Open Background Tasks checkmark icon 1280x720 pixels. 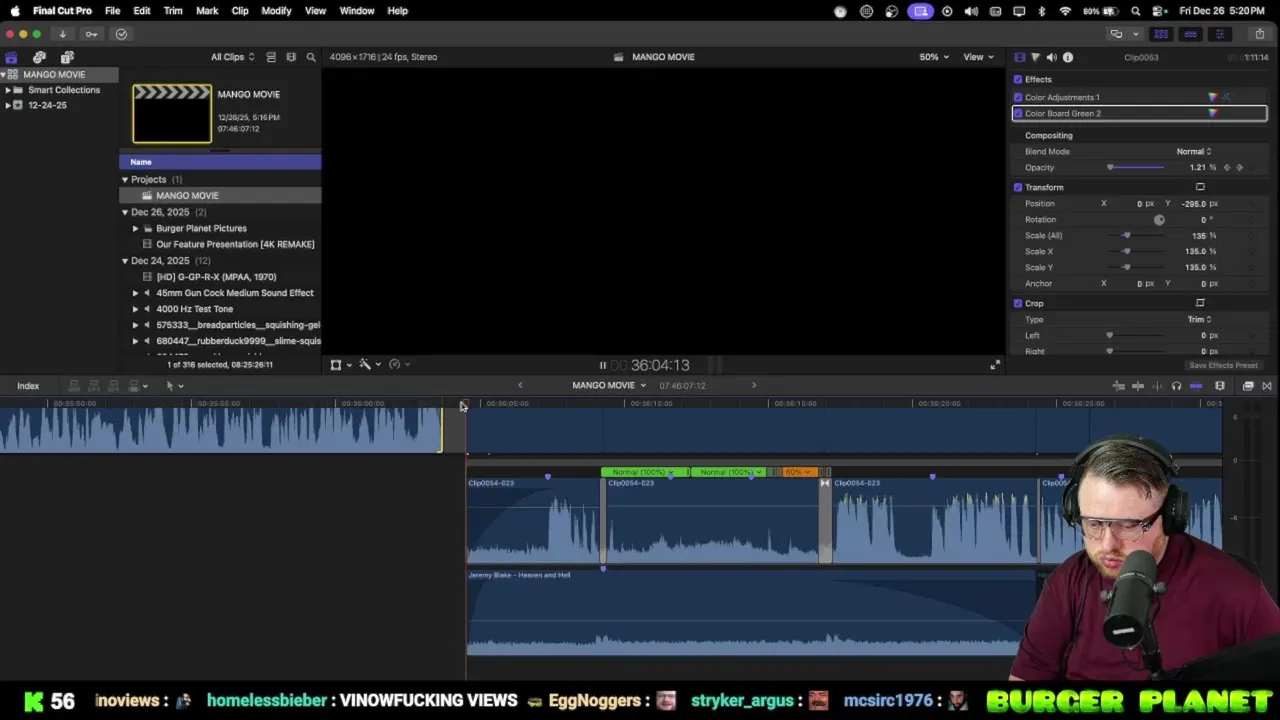point(121,34)
